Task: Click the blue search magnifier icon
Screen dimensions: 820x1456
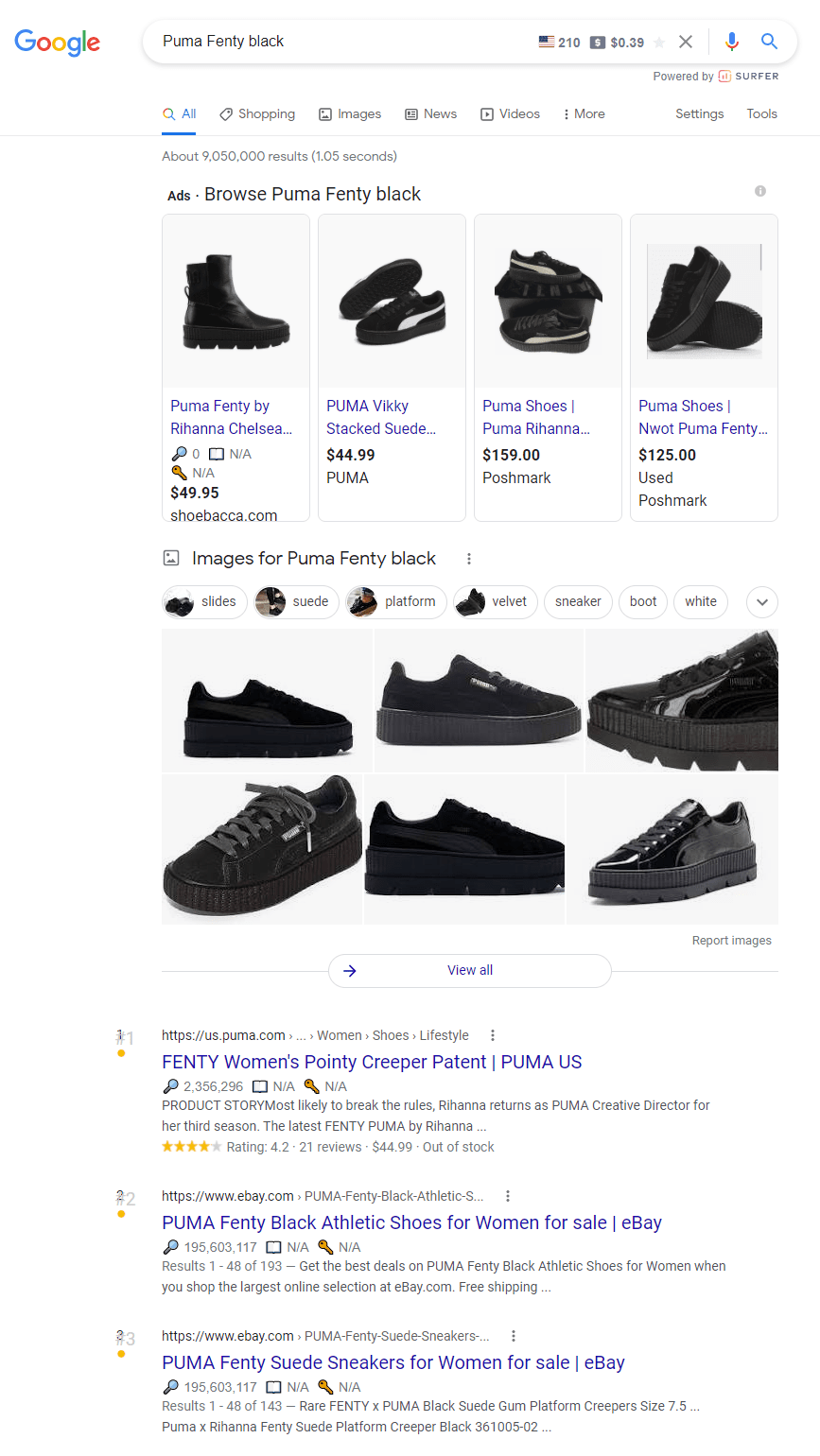Action: pyautogui.click(x=768, y=42)
